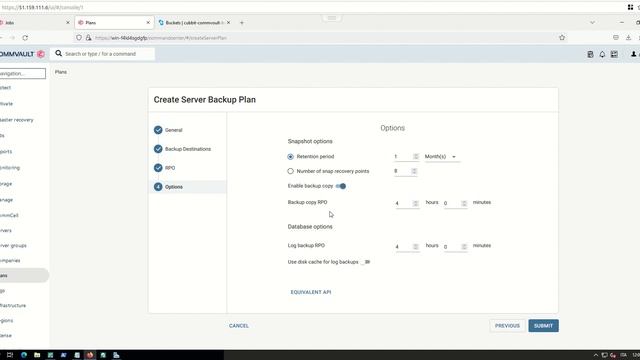Click the Plans breadcrumb link
This screenshot has height=360, width=640.
pos(61,72)
